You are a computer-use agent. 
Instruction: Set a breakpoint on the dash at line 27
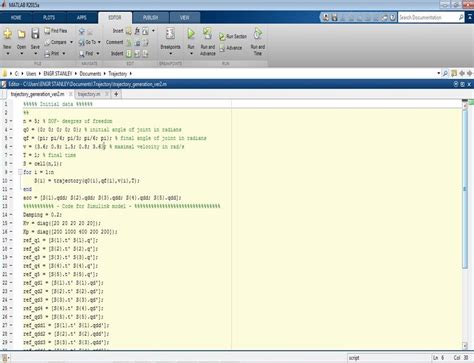(x=11, y=325)
